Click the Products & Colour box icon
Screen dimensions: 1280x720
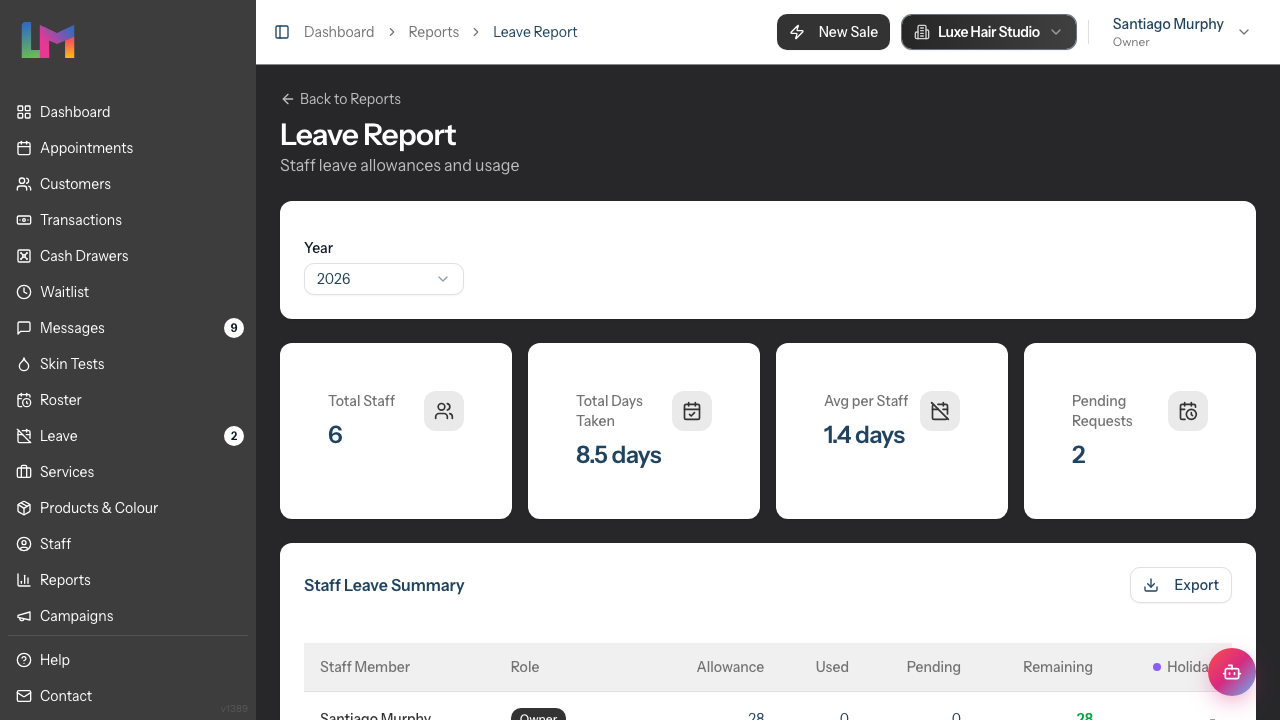(24, 508)
